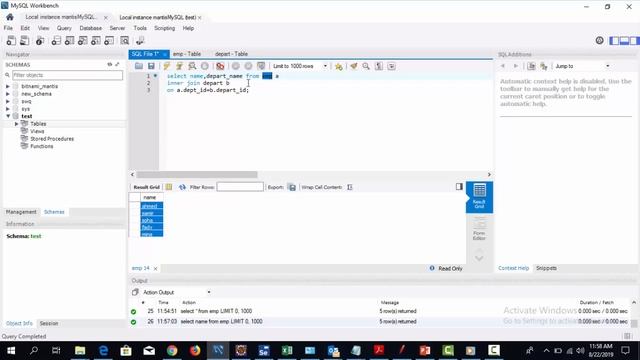This screenshot has height=360, width=640.
Task: Expand the bitnami_mantis schema
Action: pos(8,87)
